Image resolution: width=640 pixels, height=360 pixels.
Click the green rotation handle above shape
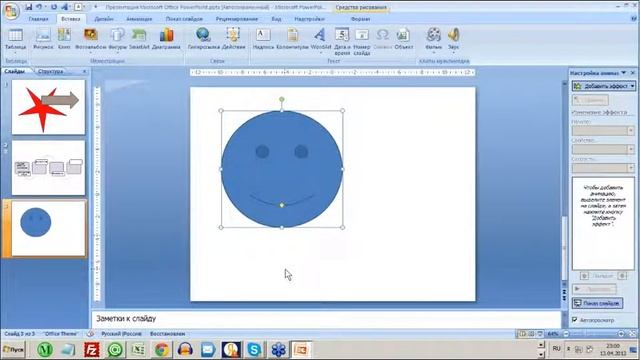282,99
